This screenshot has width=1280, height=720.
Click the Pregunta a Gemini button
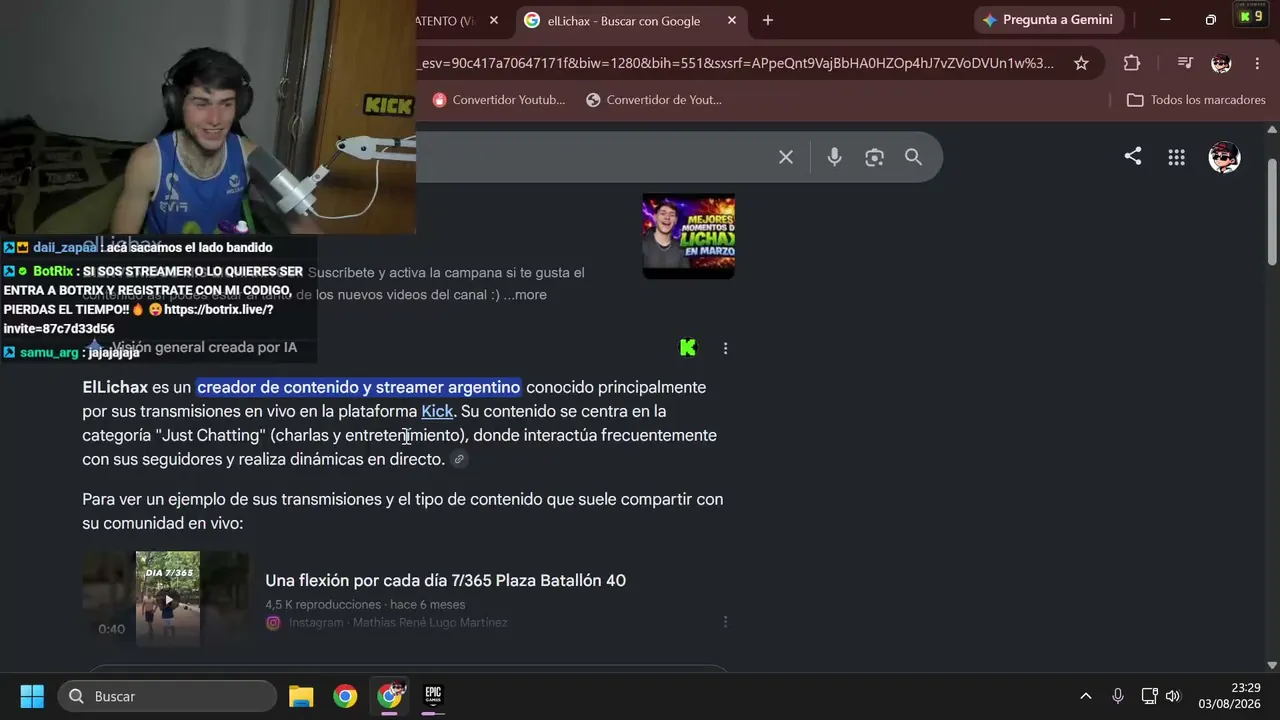pyautogui.click(x=1048, y=20)
